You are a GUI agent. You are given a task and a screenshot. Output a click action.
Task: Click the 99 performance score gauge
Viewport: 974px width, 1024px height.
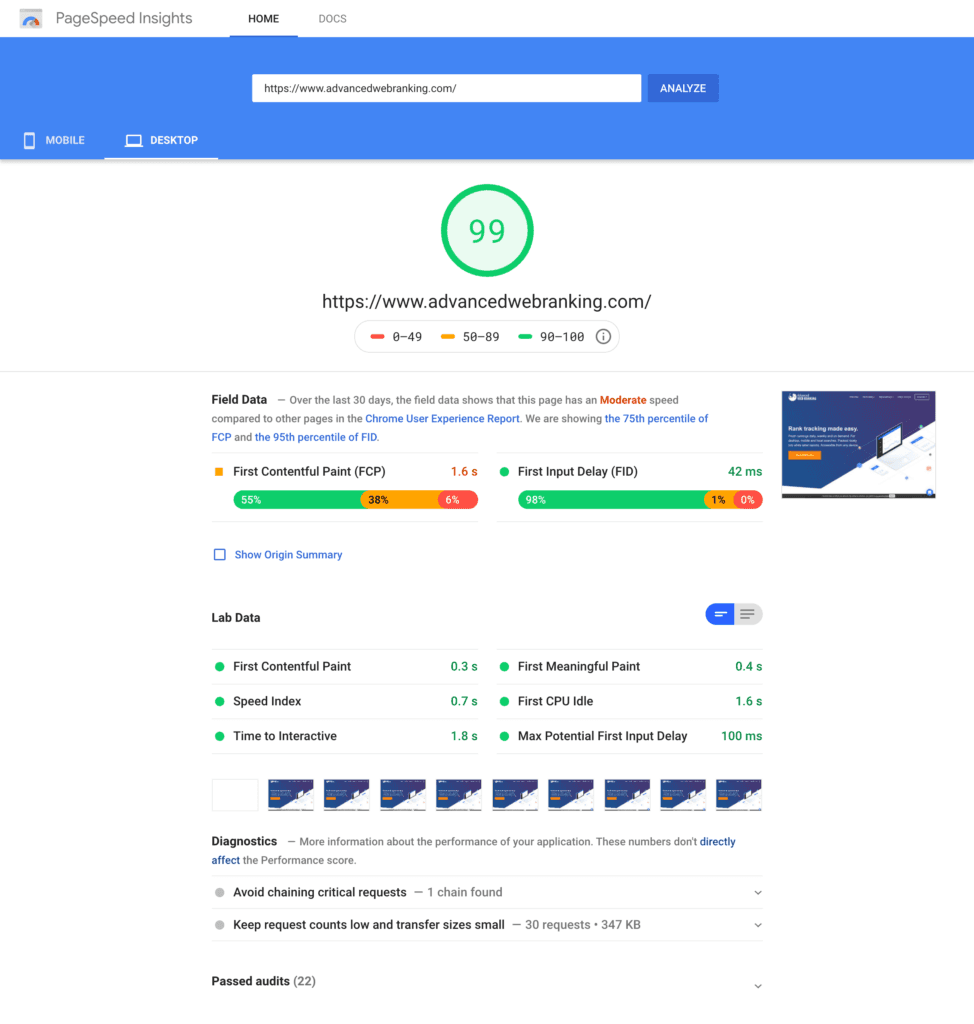[x=487, y=231]
